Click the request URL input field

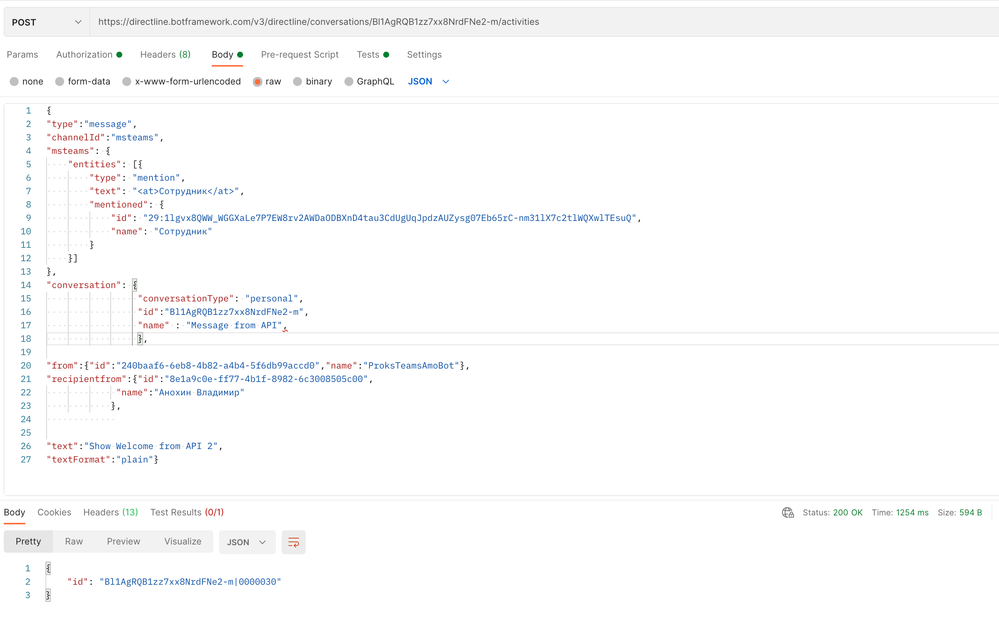(x=400, y=20)
